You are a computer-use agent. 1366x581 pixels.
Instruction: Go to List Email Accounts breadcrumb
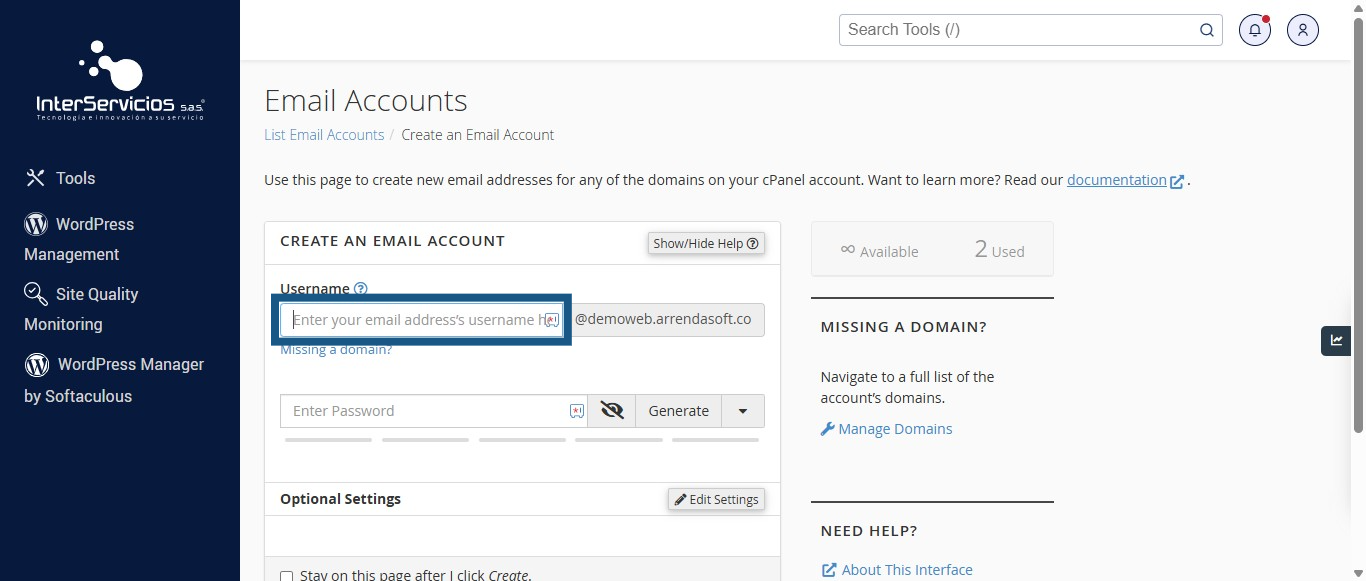click(x=324, y=135)
